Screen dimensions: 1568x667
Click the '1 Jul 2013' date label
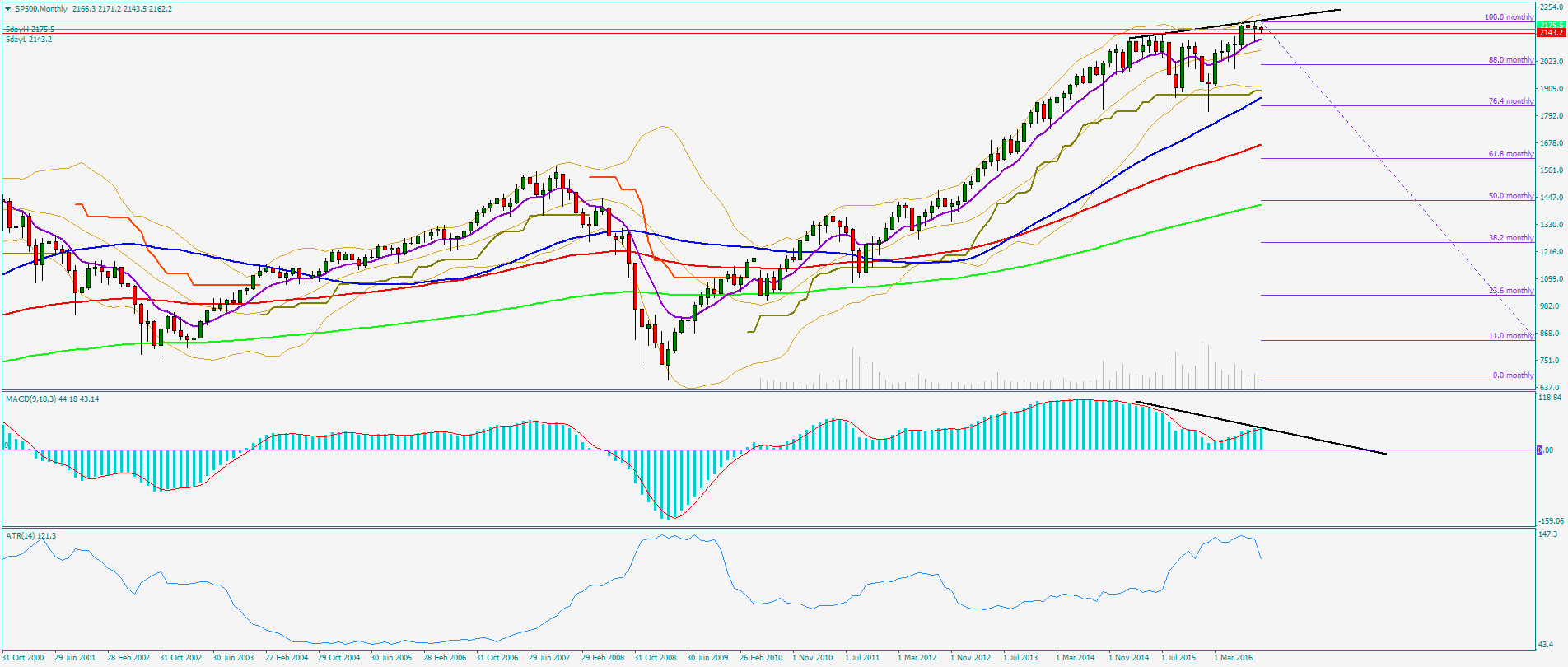tap(1020, 658)
